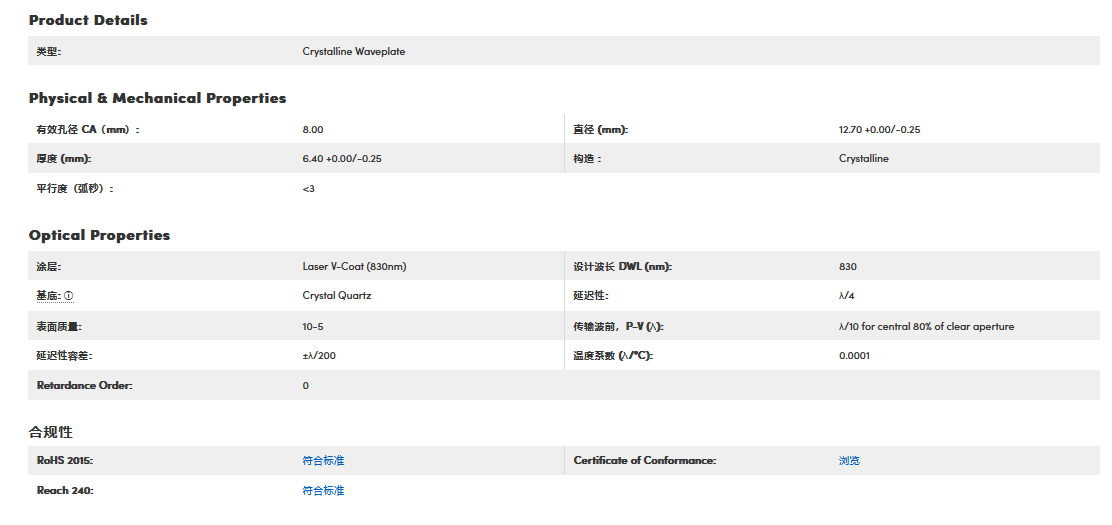Click the info icon beside 基底 label
The image size is (1112, 525).
click(x=69, y=297)
